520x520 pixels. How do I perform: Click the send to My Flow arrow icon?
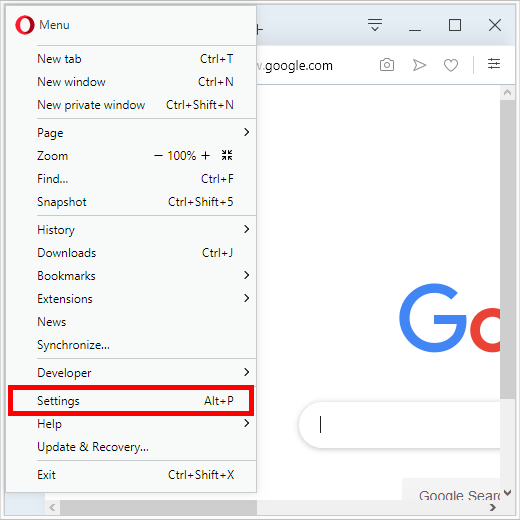pyautogui.click(x=419, y=65)
